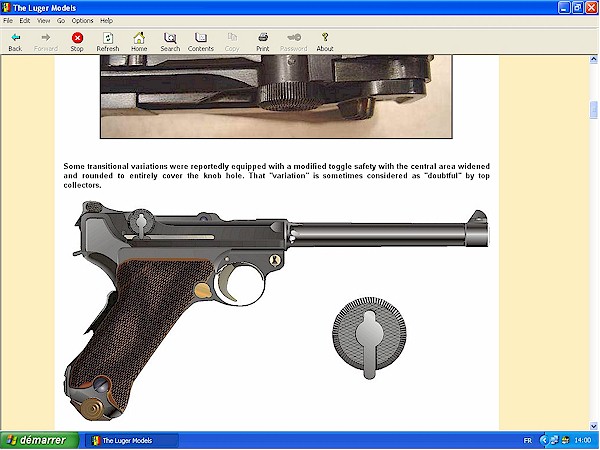The height and width of the screenshot is (450, 600).
Task: Click the greyed Forward arrow button
Action: [x=46, y=42]
